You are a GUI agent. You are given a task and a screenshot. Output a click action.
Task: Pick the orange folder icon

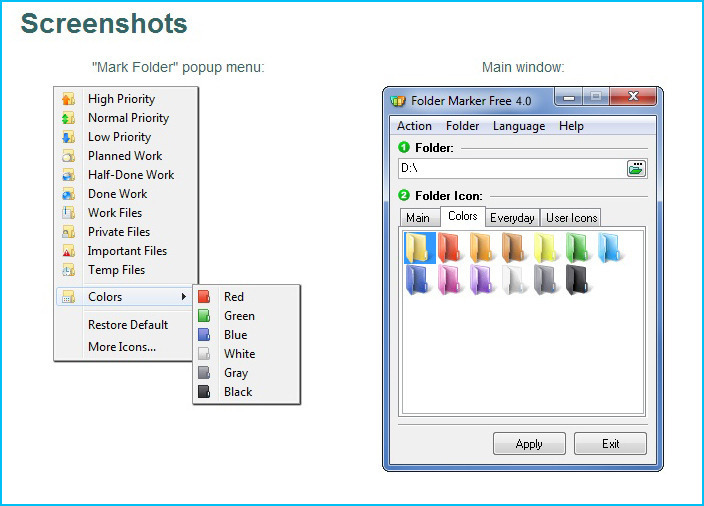pyautogui.click(x=483, y=248)
